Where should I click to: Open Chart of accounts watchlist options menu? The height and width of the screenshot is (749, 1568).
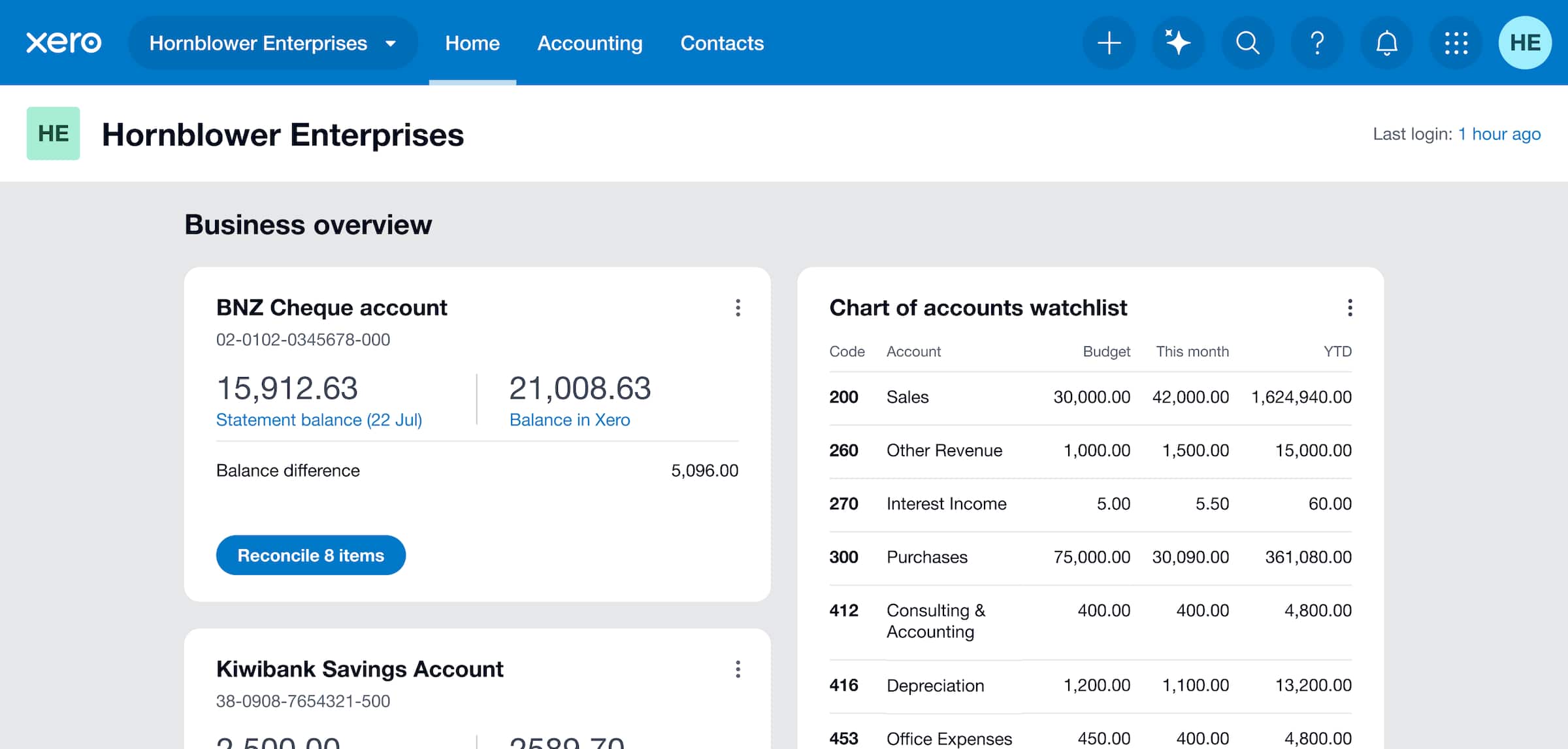coord(1350,308)
